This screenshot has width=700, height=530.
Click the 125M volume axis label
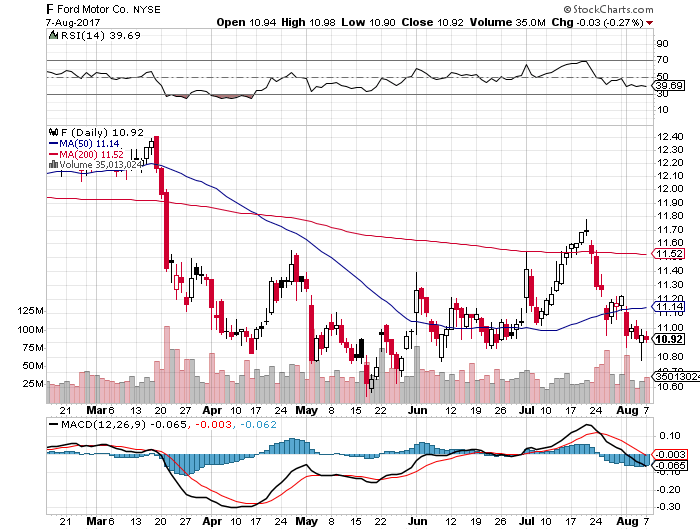coord(30,311)
